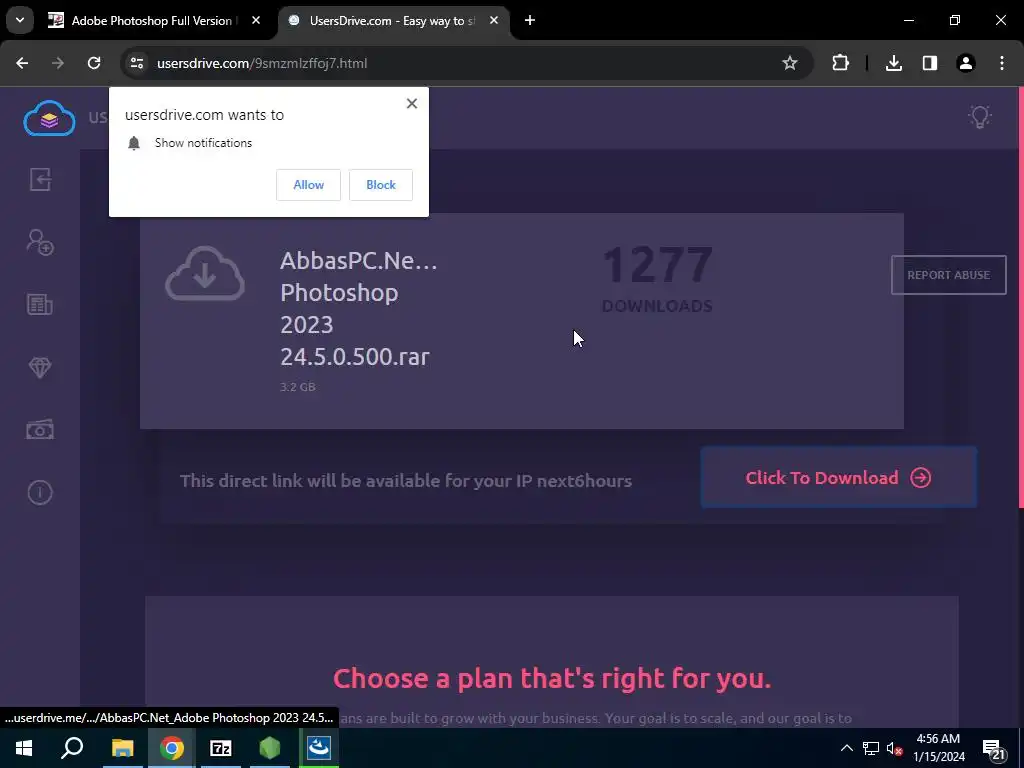Show the Chrome downloads icon
The image size is (1024, 768).
tap(893, 63)
